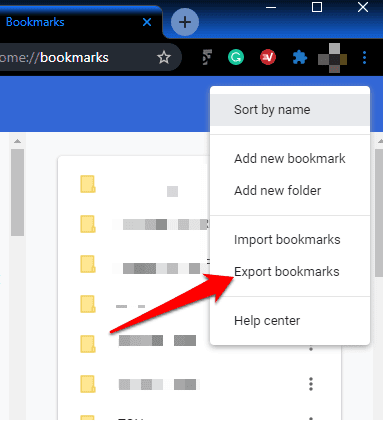383x423 pixels.
Task: Open the Grammarly extension icon
Action: (x=236, y=57)
